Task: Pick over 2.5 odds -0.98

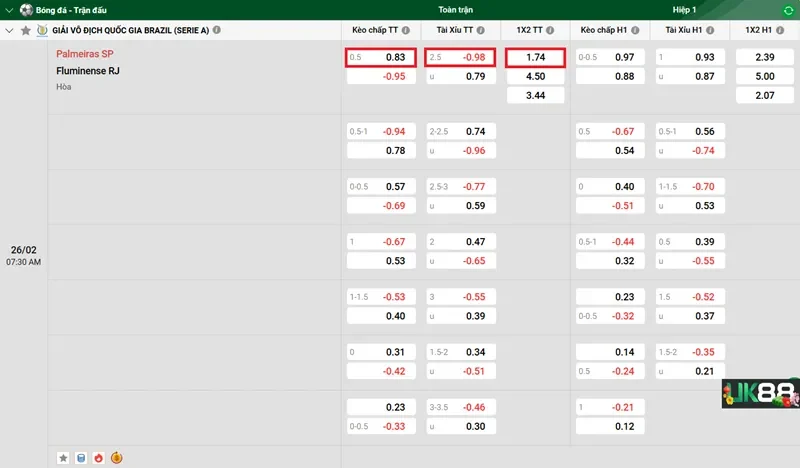Action: tap(460, 57)
